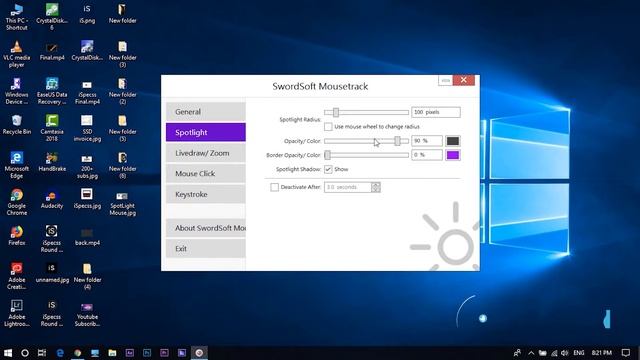
Task: Click the Border Opacity slider handle
Action: (x=327, y=155)
